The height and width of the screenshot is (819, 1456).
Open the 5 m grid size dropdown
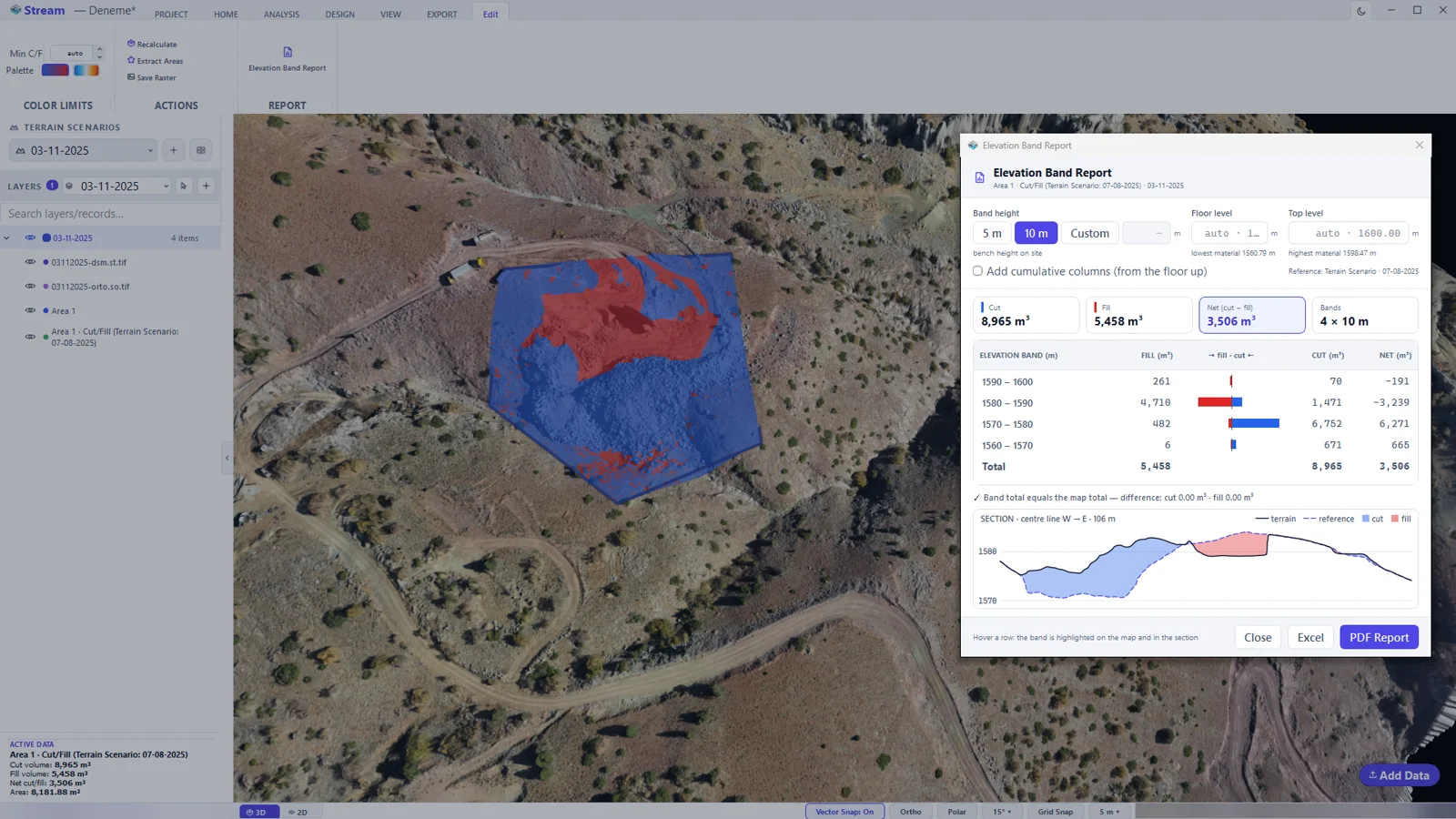coord(1109,812)
